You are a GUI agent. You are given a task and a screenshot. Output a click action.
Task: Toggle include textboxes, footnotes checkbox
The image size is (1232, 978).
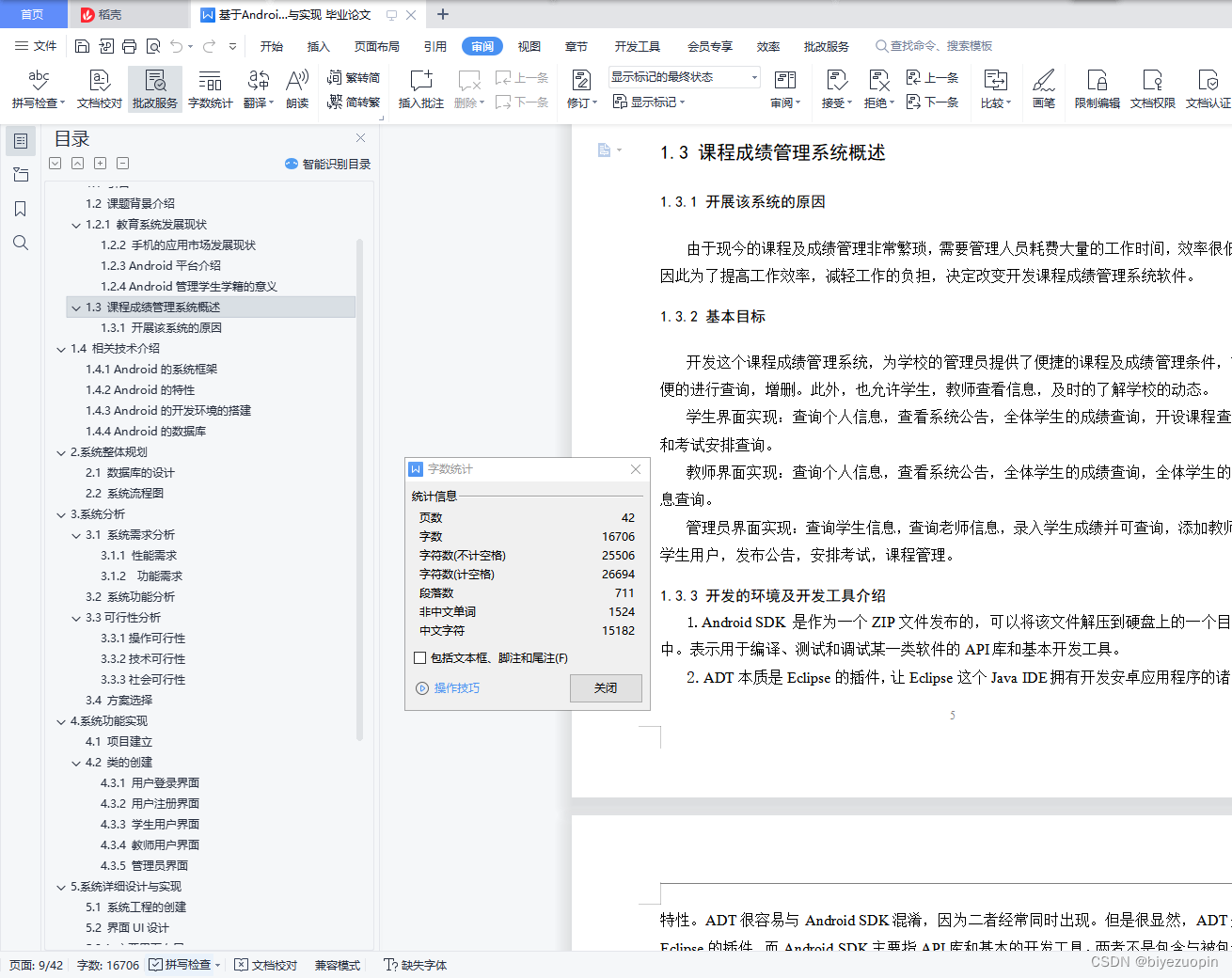(x=420, y=658)
